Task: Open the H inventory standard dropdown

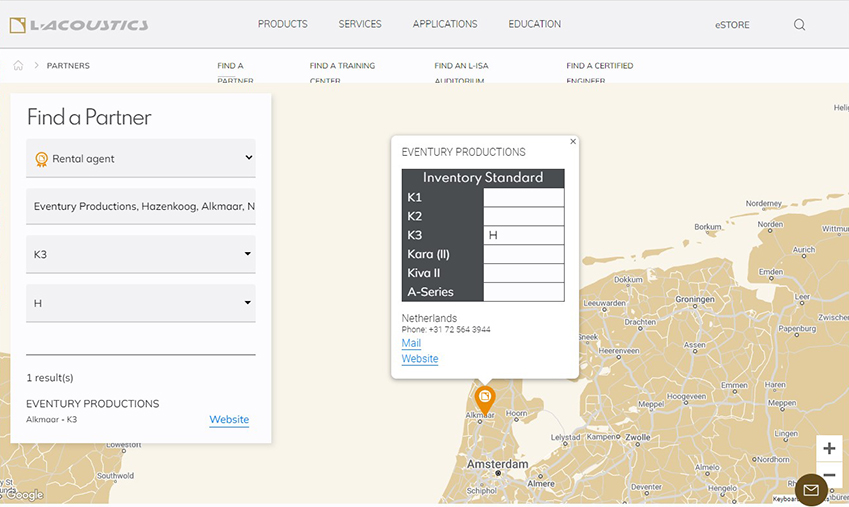Action: click(x=141, y=303)
